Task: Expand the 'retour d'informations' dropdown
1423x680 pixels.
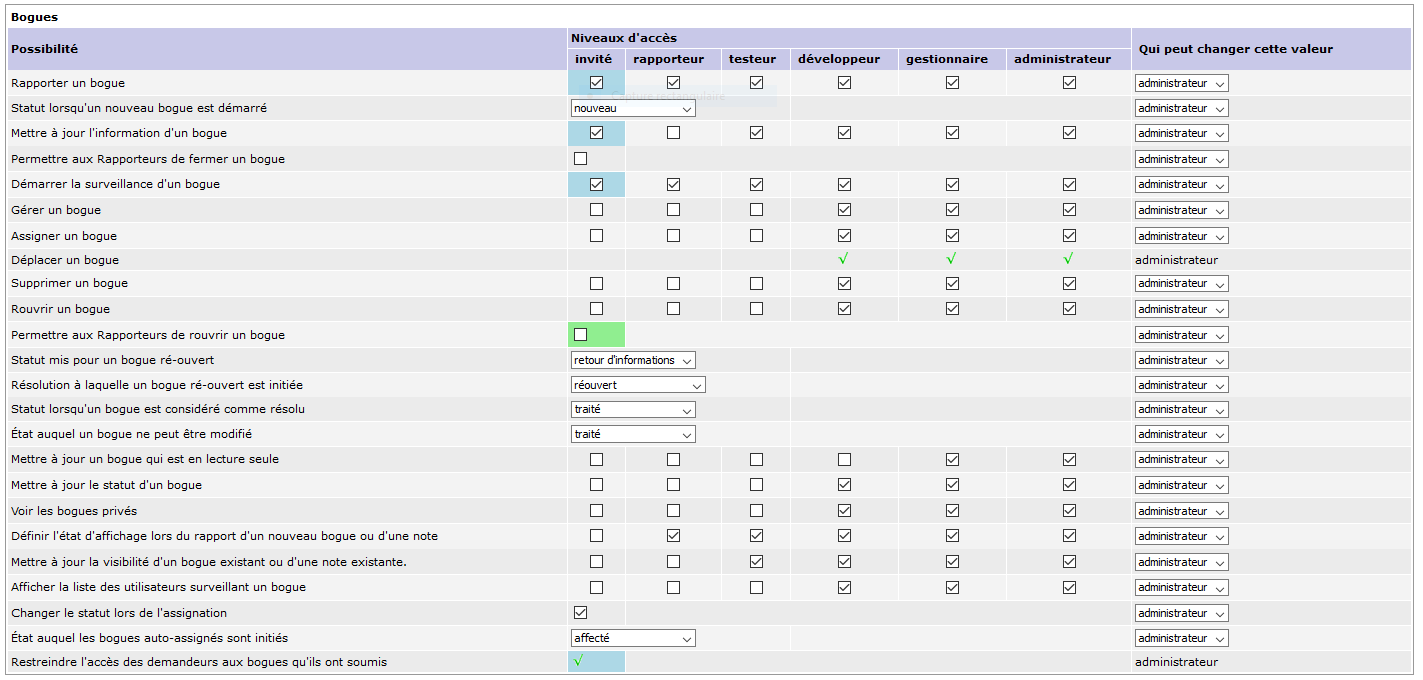Action: coord(633,360)
